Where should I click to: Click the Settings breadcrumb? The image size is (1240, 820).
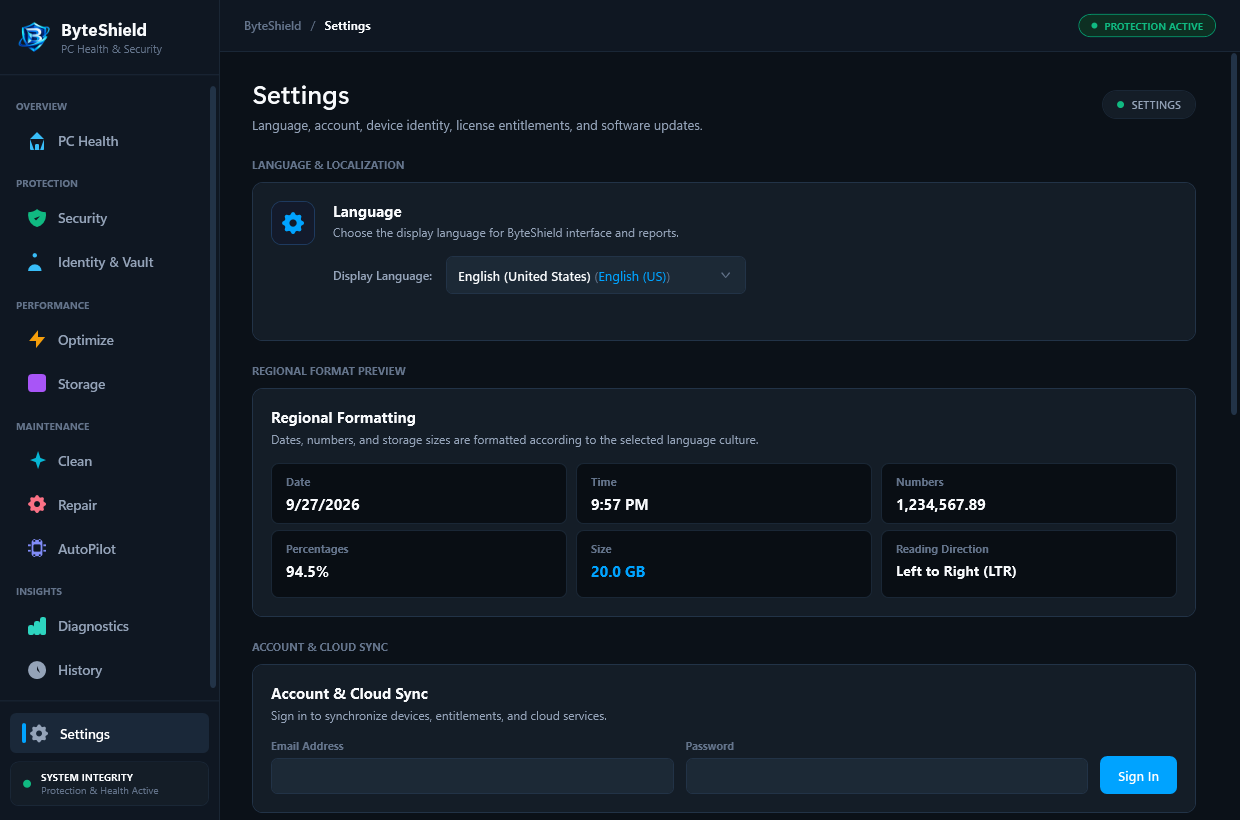(x=347, y=26)
